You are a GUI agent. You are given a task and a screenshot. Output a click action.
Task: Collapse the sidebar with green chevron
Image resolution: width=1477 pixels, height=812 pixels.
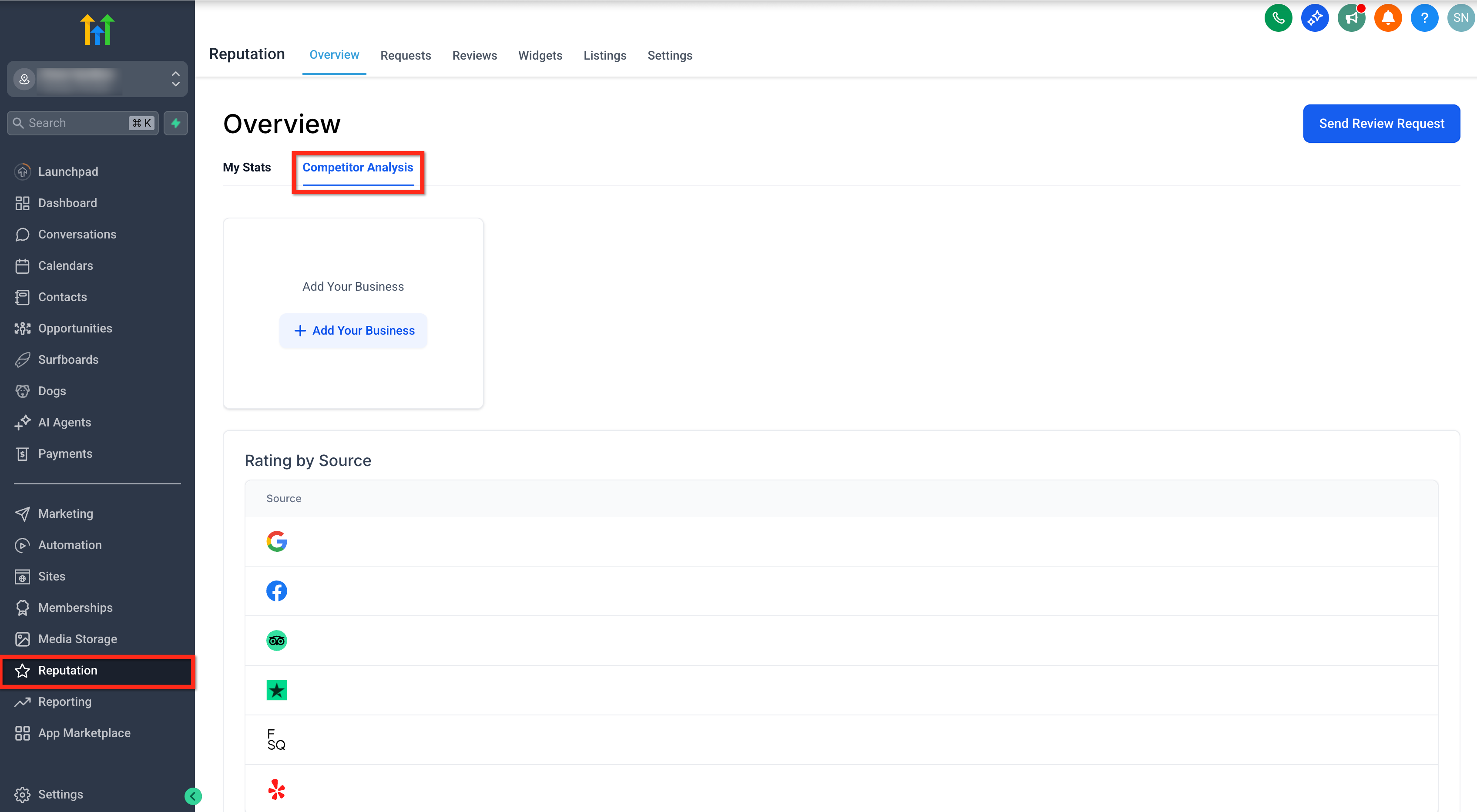click(x=193, y=796)
